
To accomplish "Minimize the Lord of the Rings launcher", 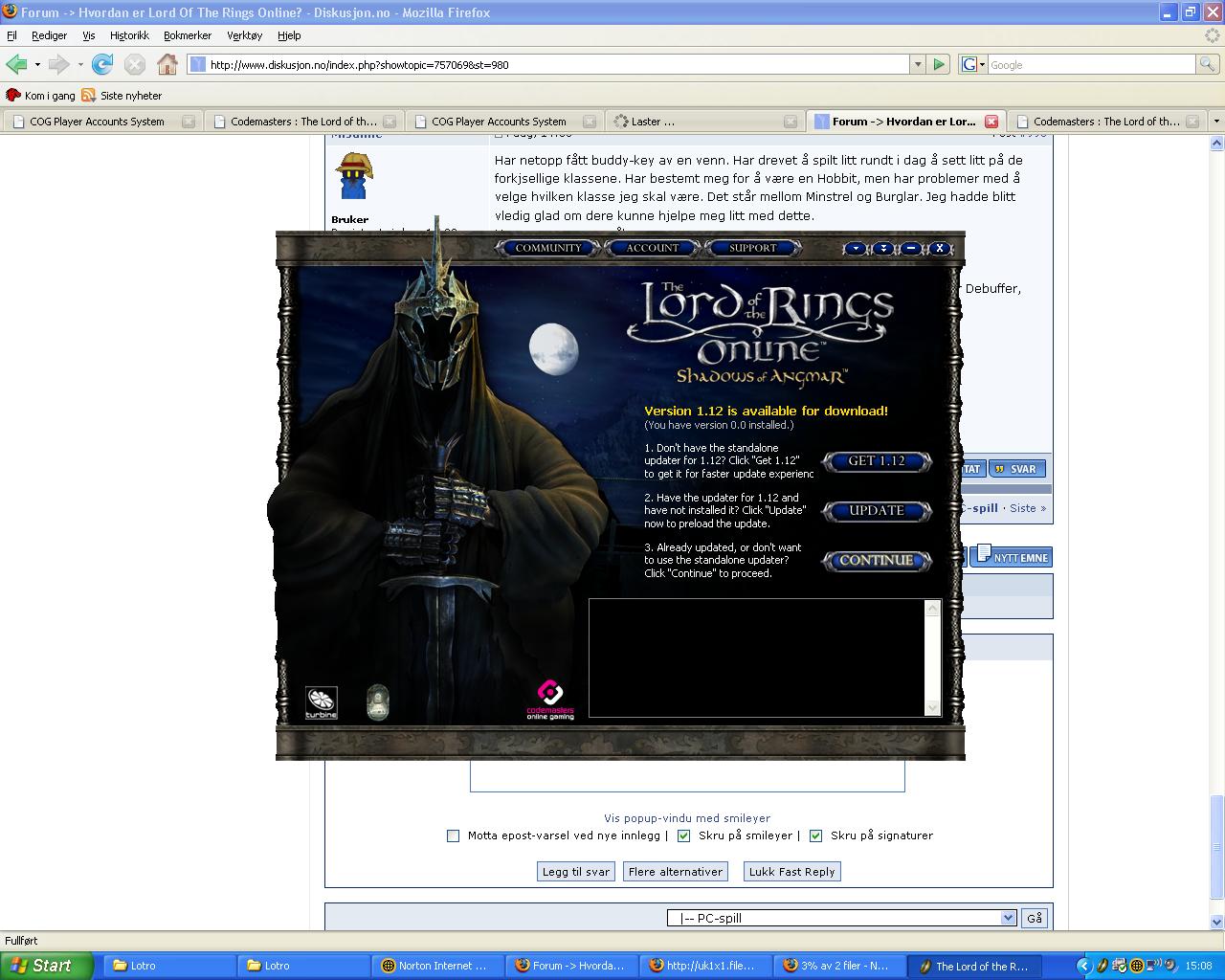I will click(x=911, y=248).
